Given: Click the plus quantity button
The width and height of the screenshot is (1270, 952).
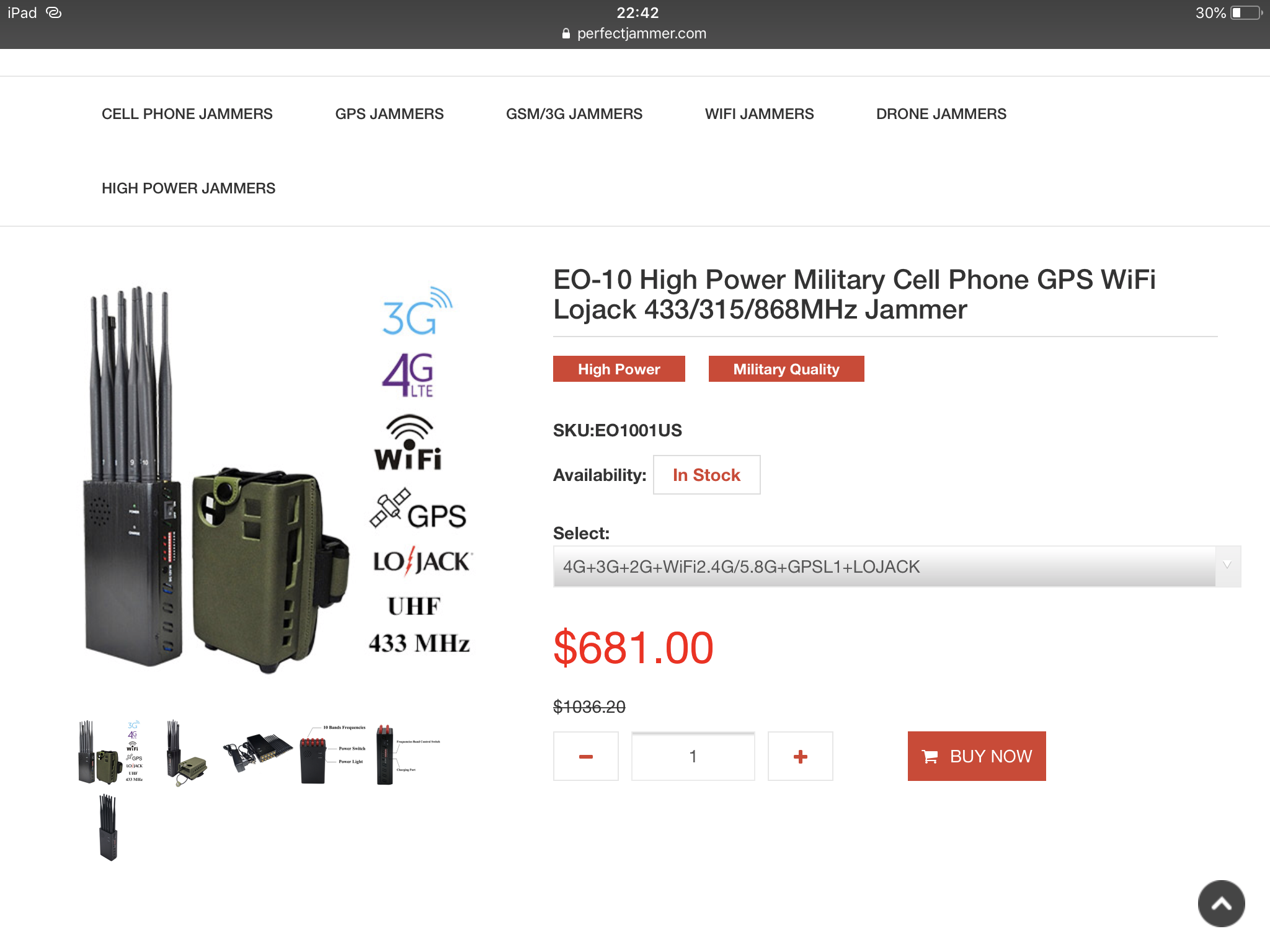Looking at the screenshot, I should 801,756.
